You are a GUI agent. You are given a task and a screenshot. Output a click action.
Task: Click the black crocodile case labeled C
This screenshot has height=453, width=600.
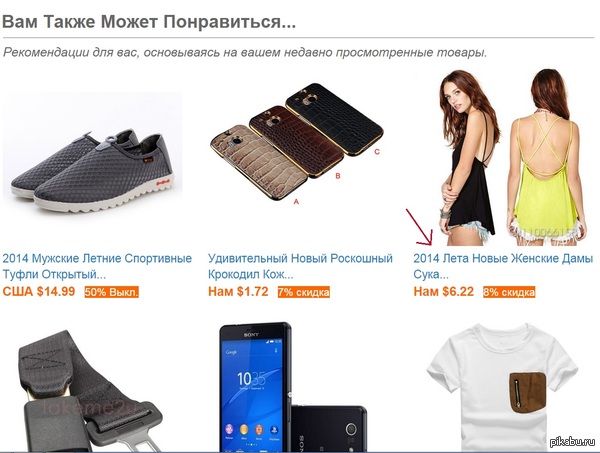point(334,117)
